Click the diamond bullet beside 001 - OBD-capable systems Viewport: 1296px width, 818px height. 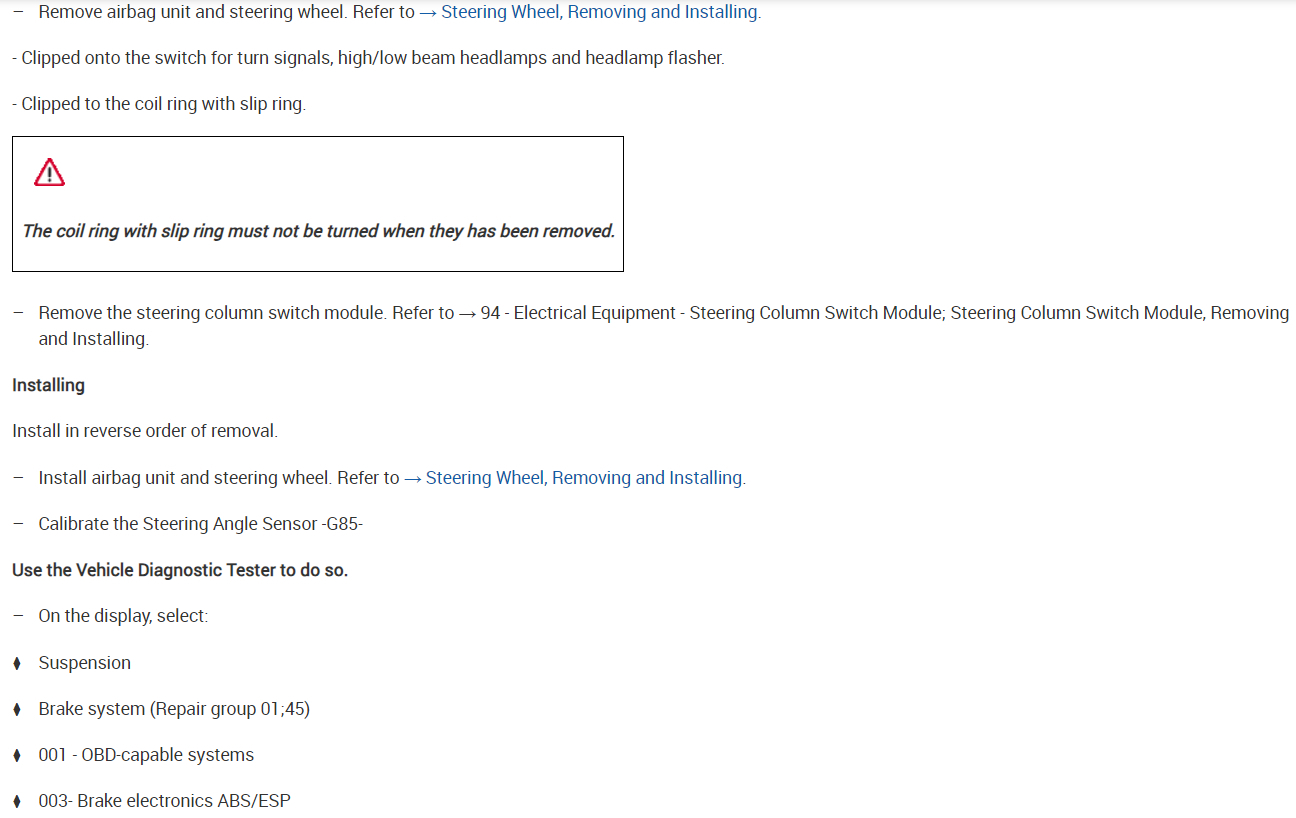coord(17,755)
